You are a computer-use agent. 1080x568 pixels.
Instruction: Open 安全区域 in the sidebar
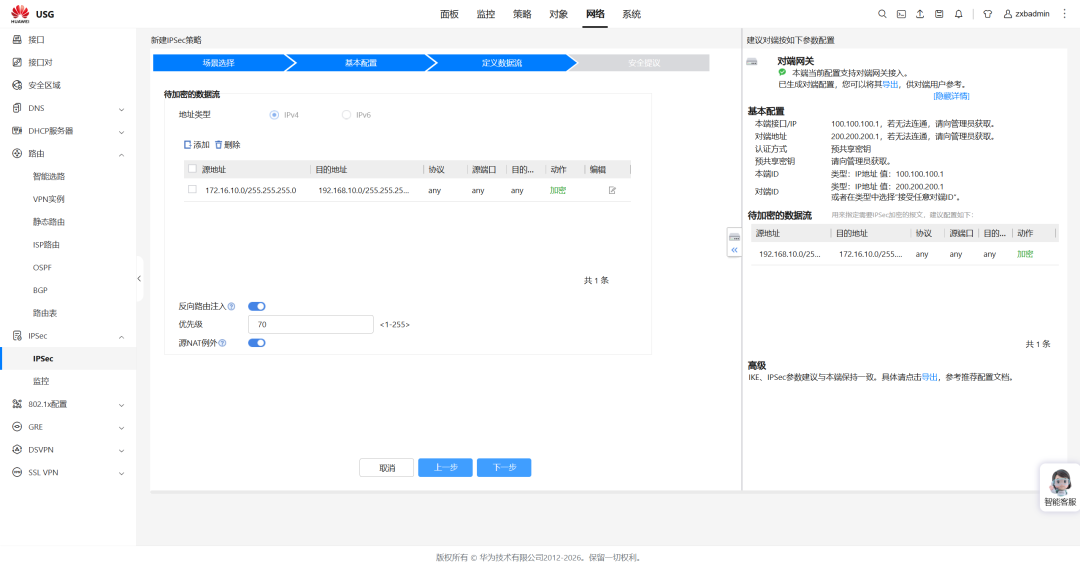[x=44, y=85]
